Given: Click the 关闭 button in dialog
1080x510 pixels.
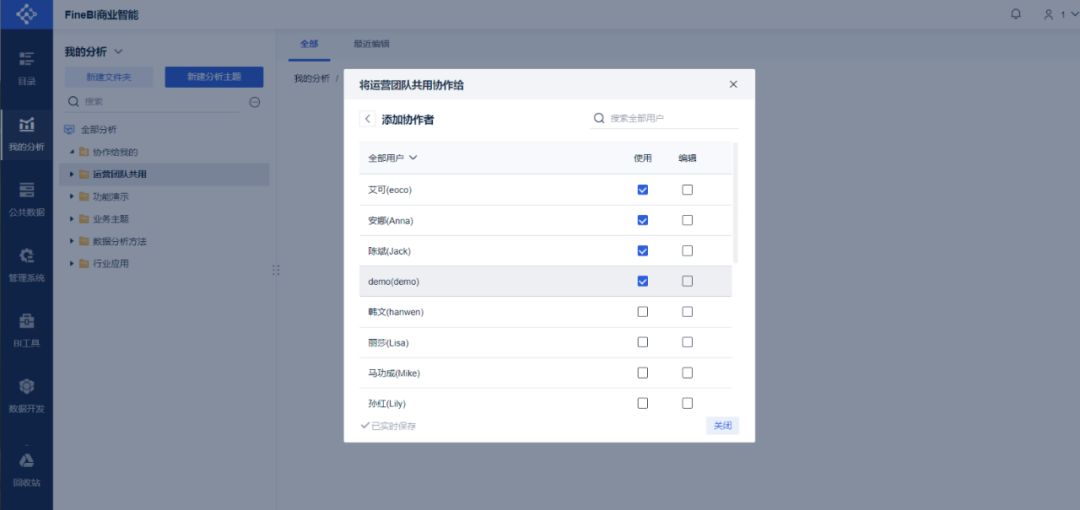Looking at the screenshot, I should pyautogui.click(x=723, y=426).
